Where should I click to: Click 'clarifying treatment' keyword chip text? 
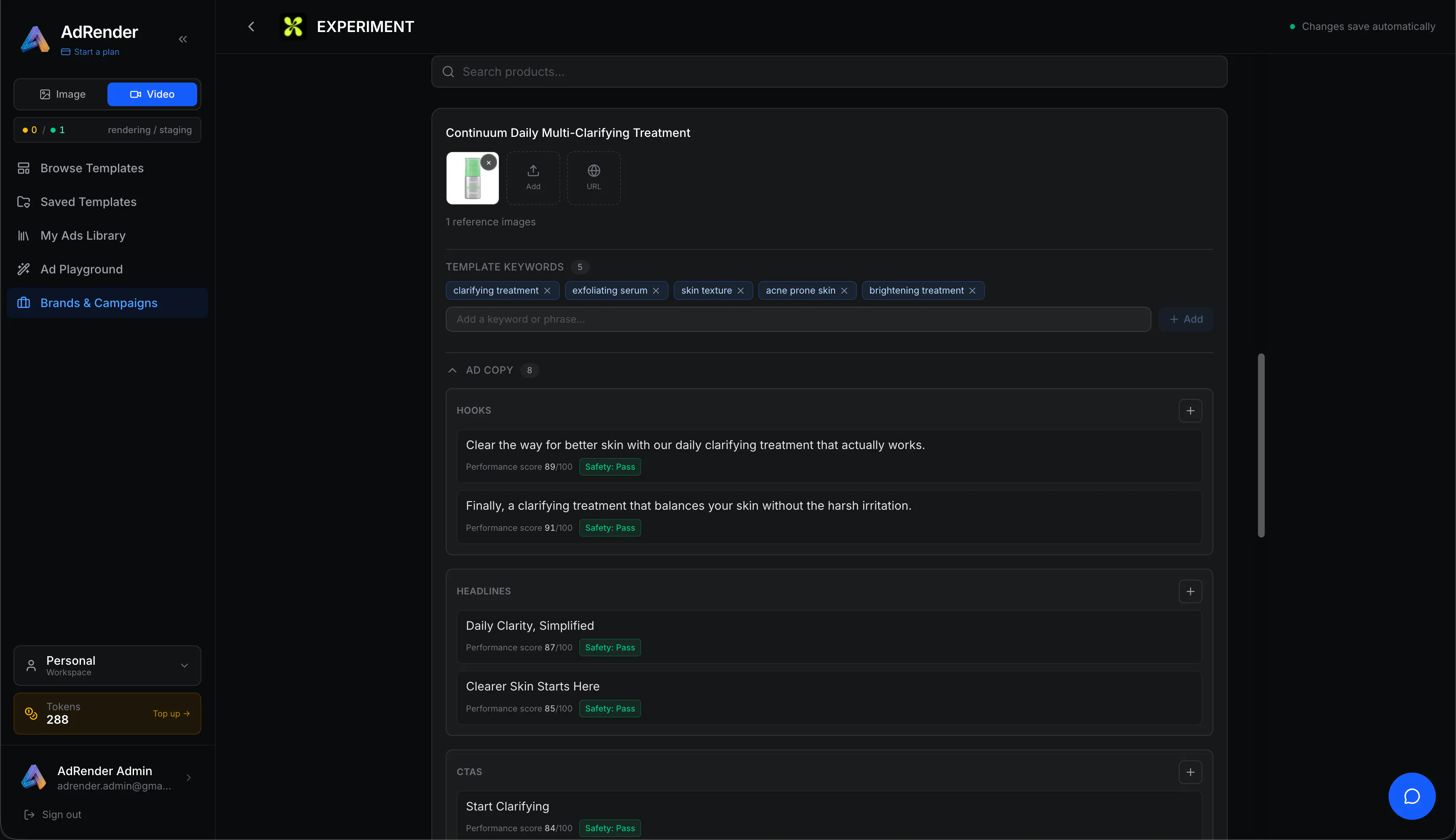495,291
